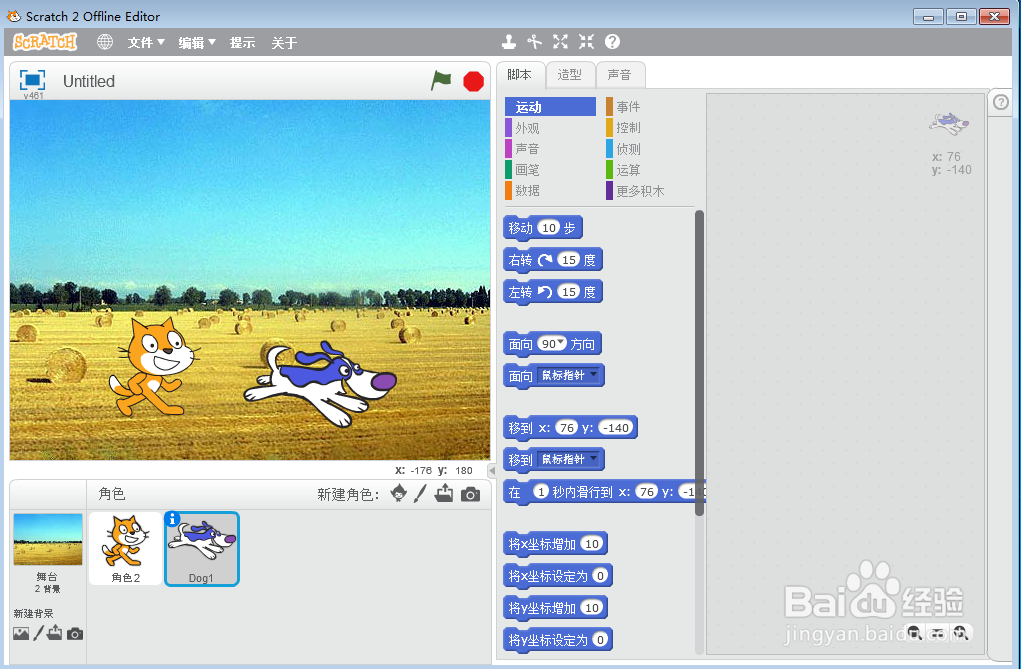The width and height of the screenshot is (1021, 669).
Task: Open direction dropdown in 面向 90 方向 block
Action: (x=561, y=343)
